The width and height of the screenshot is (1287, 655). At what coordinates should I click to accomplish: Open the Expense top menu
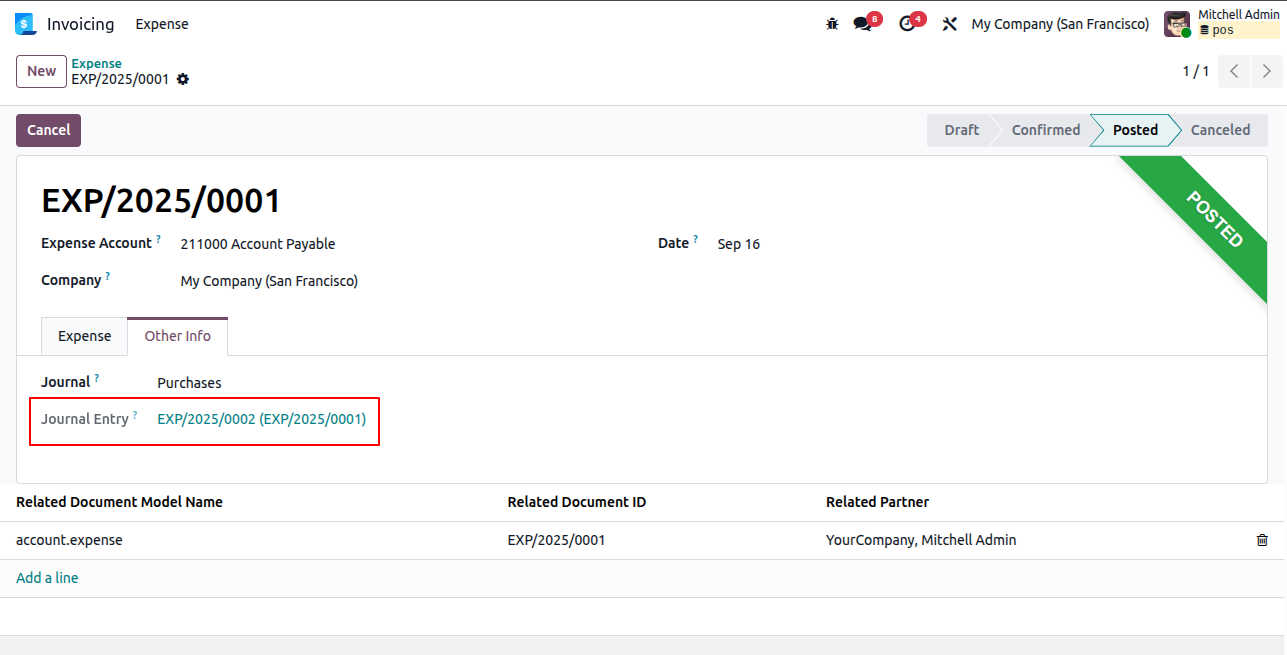162,24
